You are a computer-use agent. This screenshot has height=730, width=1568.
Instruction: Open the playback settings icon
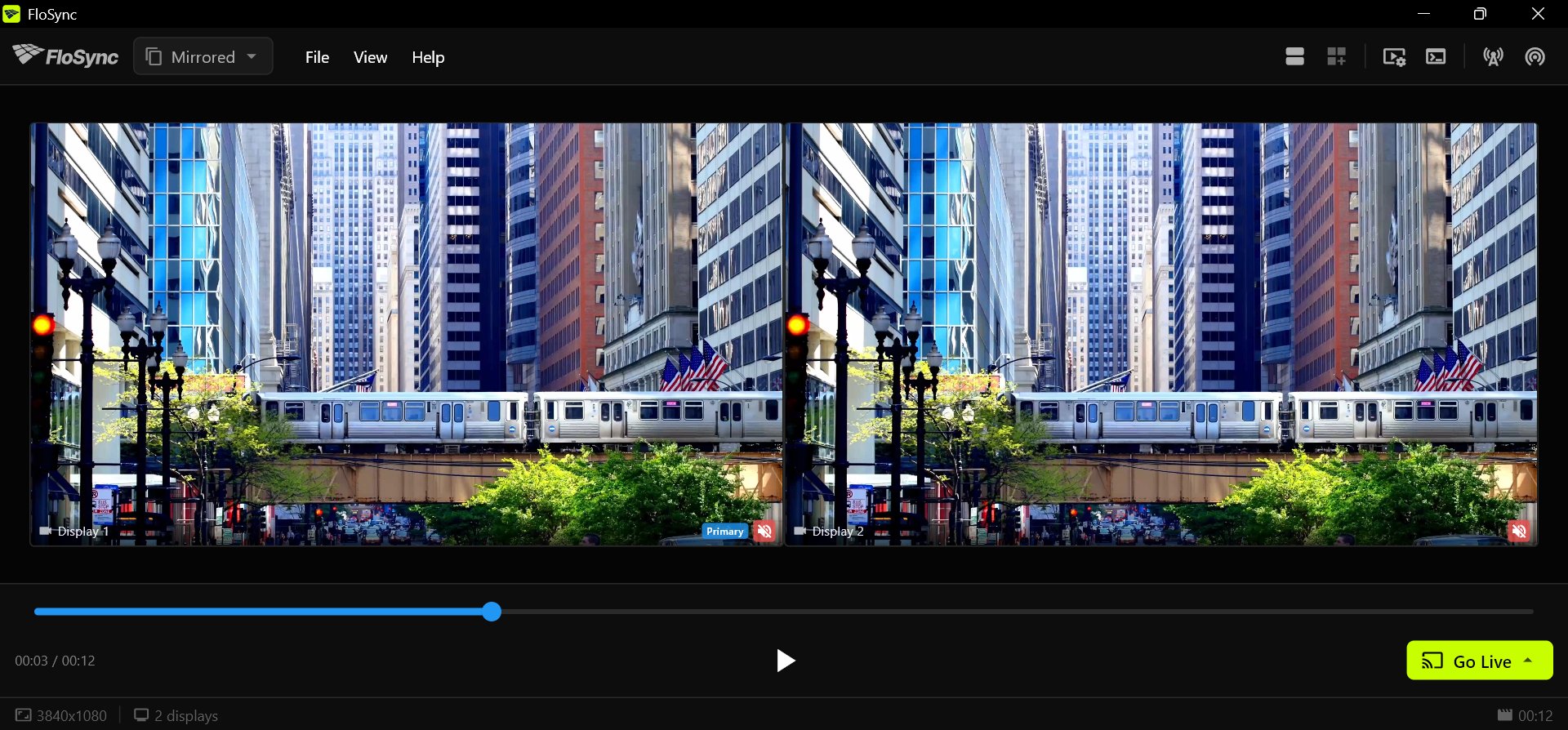1394,56
